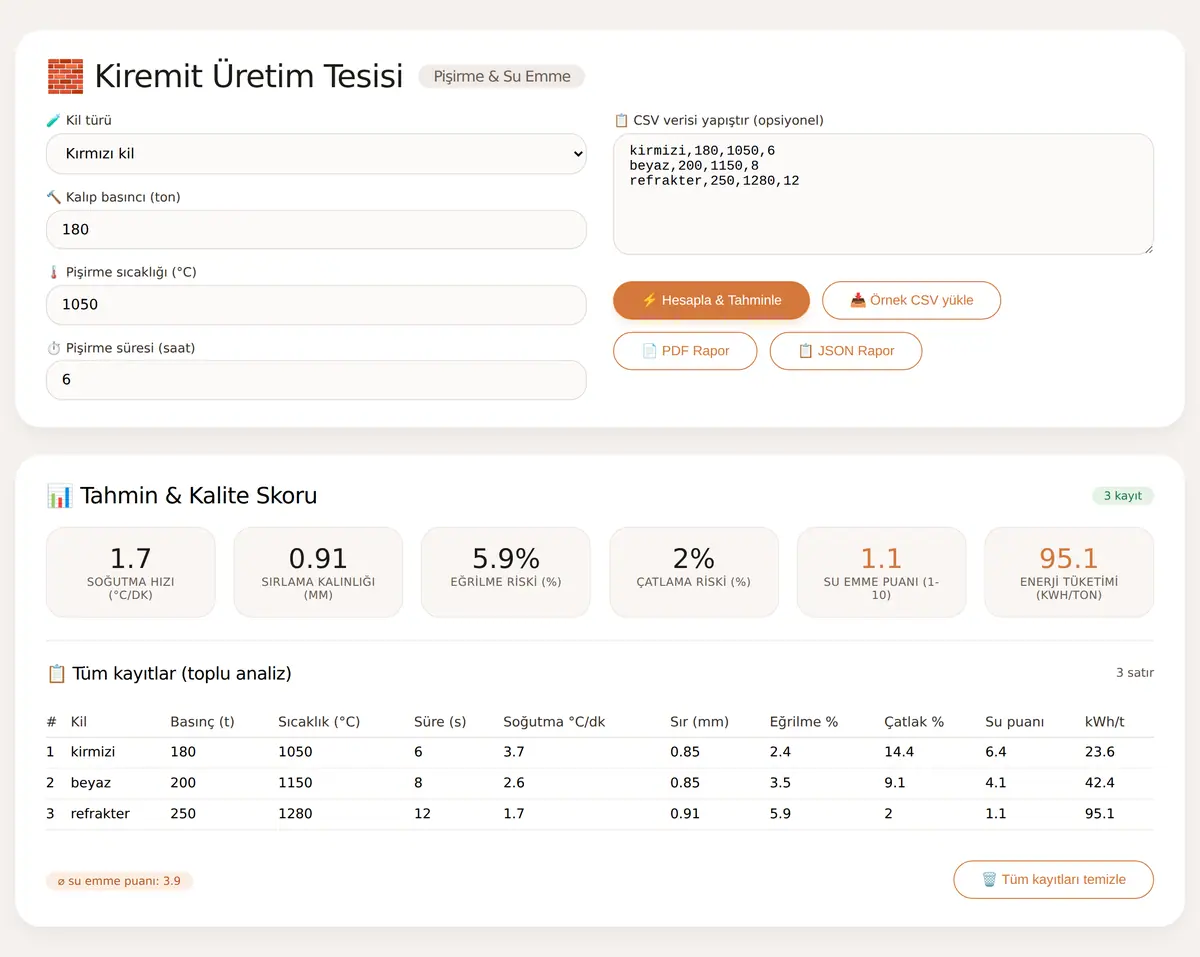
Task: Click the kirmizi cell in the table
Action: (93, 752)
